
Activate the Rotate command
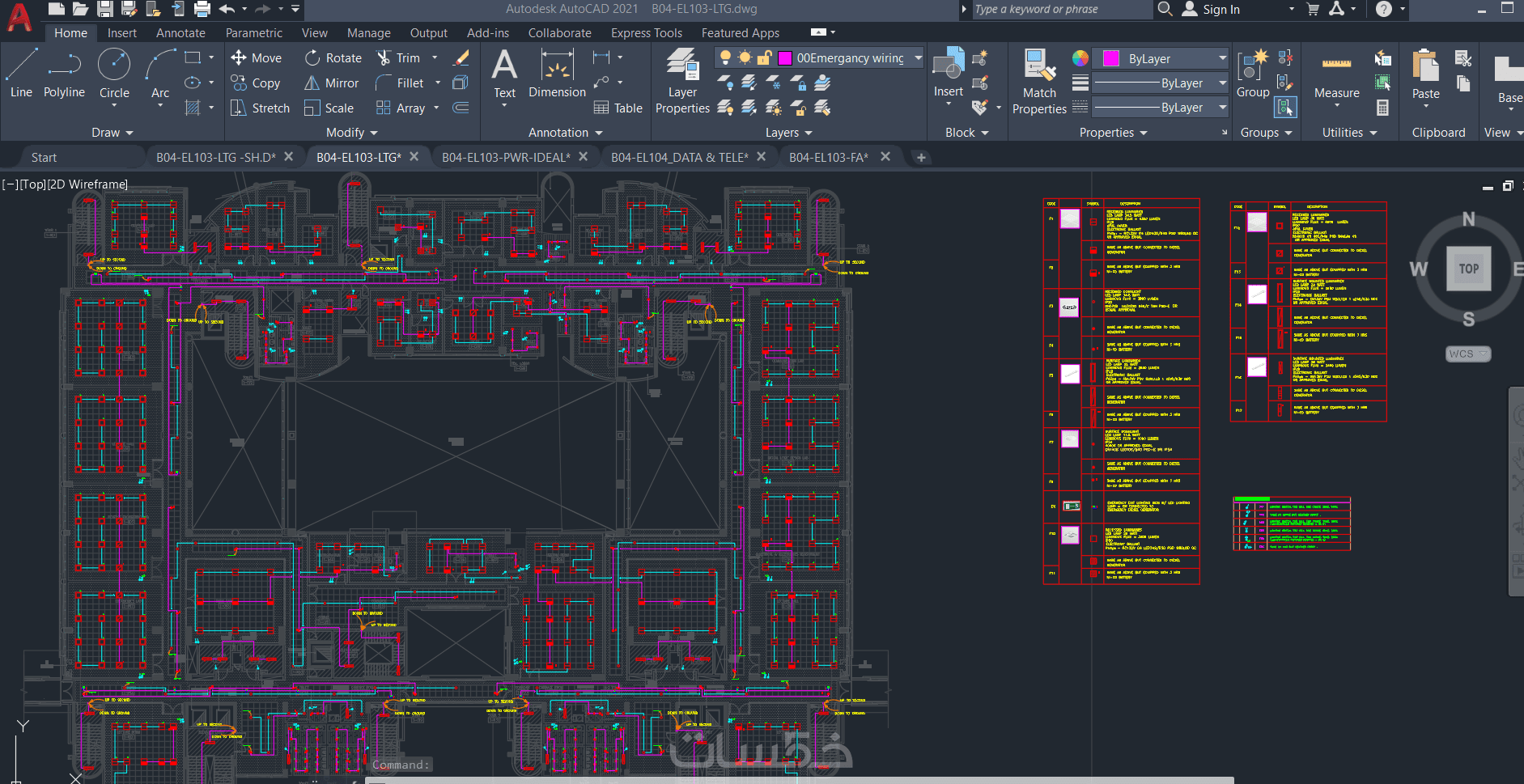(333, 58)
